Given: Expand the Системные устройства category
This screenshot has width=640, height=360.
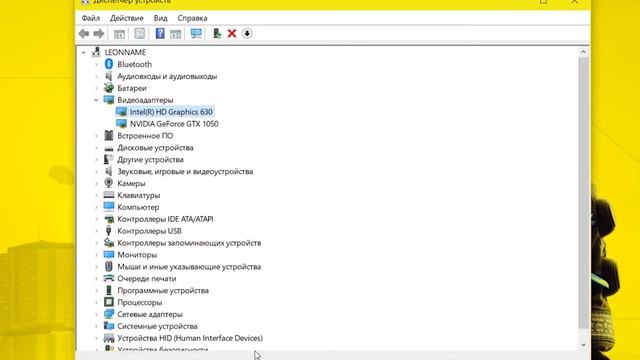Looking at the screenshot, I should tap(96, 326).
